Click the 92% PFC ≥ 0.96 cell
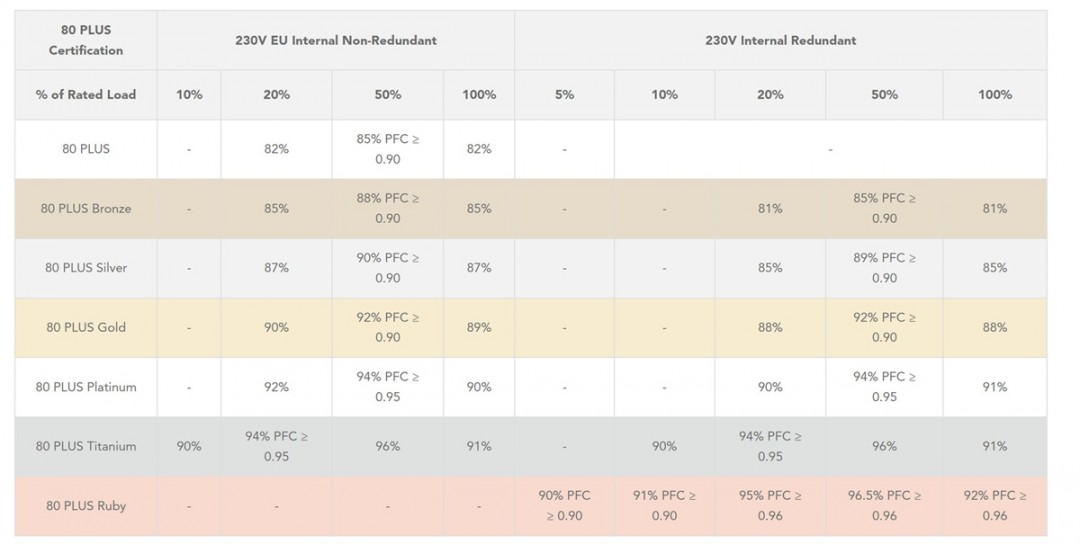 pos(995,506)
